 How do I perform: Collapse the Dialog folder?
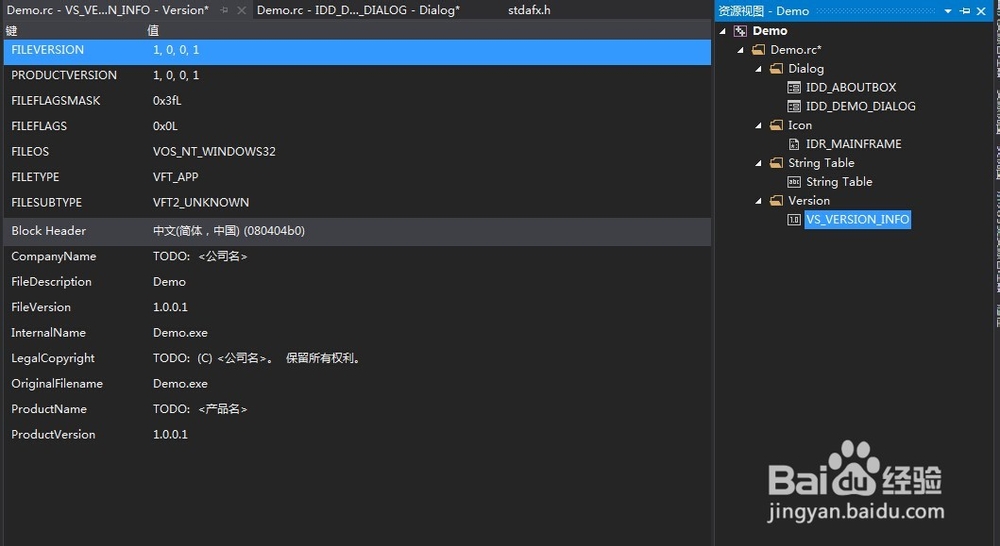[758, 69]
